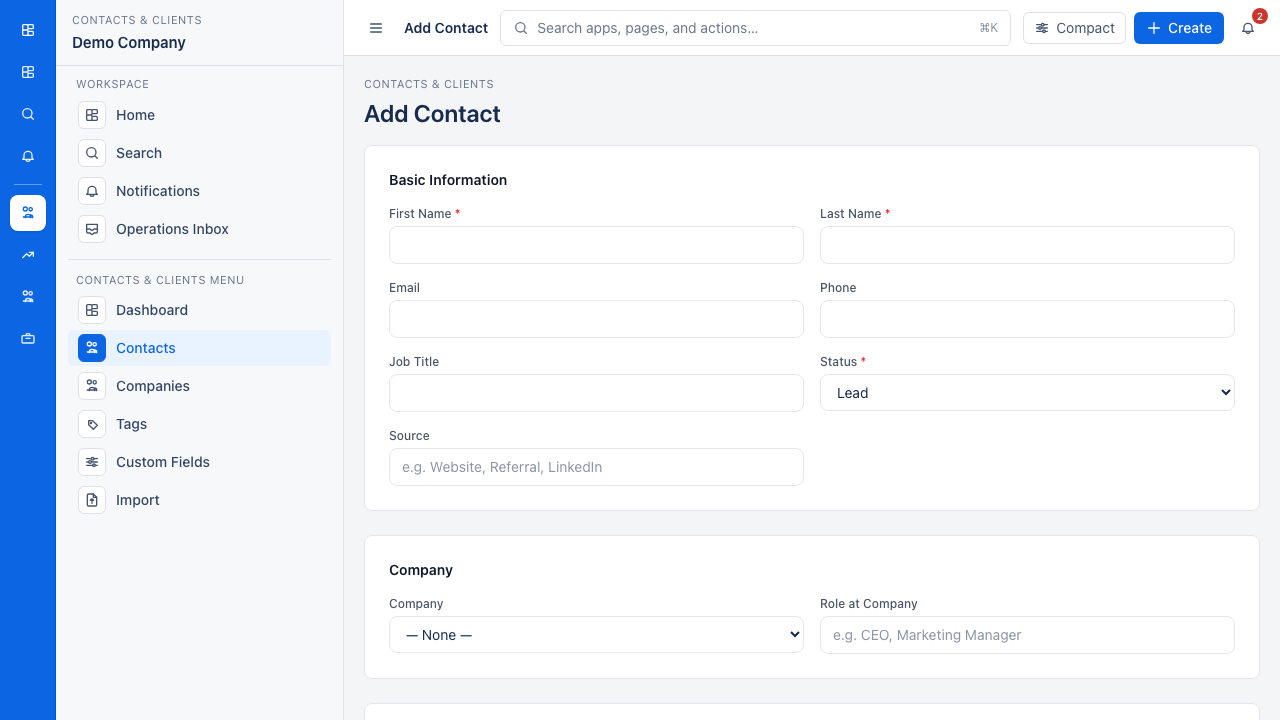The width and height of the screenshot is (1280, 720).
Task: Open Operations Inbox menu item
Action: (199, 229)
